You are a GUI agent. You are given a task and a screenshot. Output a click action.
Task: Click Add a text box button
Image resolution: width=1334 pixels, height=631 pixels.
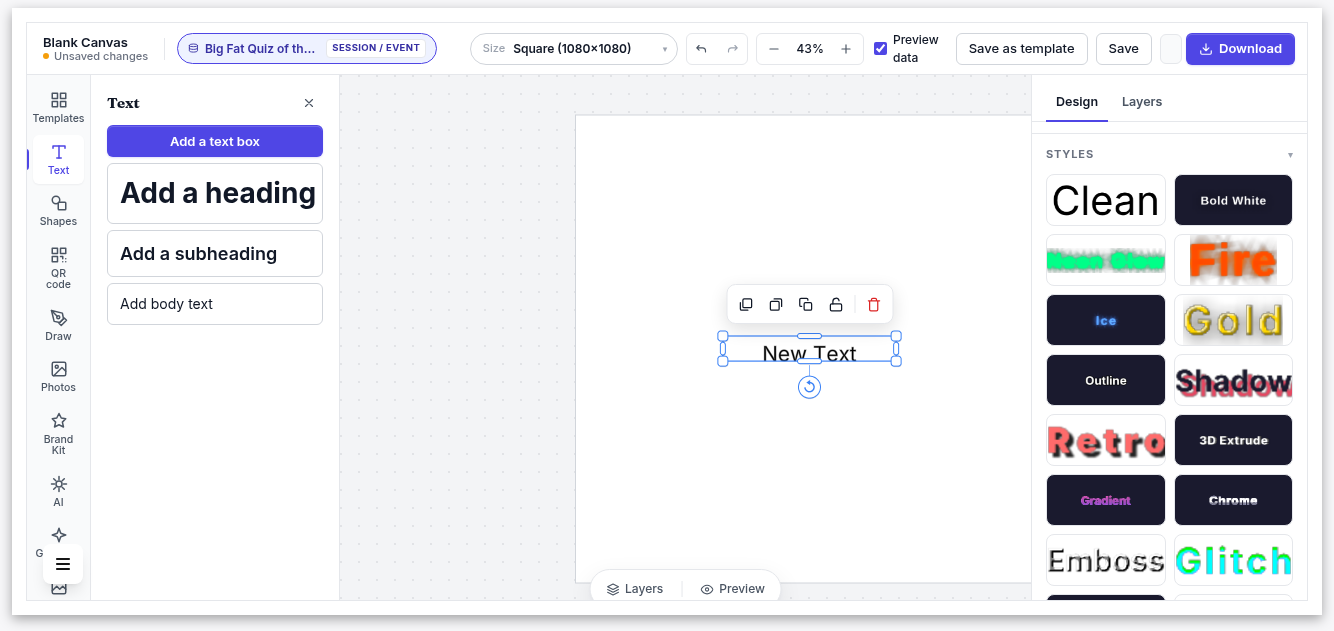(215, 141)
